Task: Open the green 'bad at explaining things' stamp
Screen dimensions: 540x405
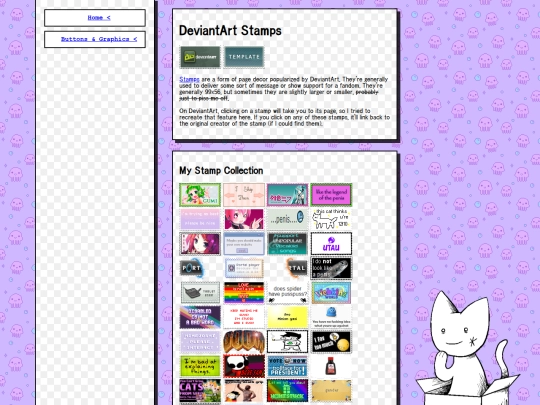Action: point(200,366)
